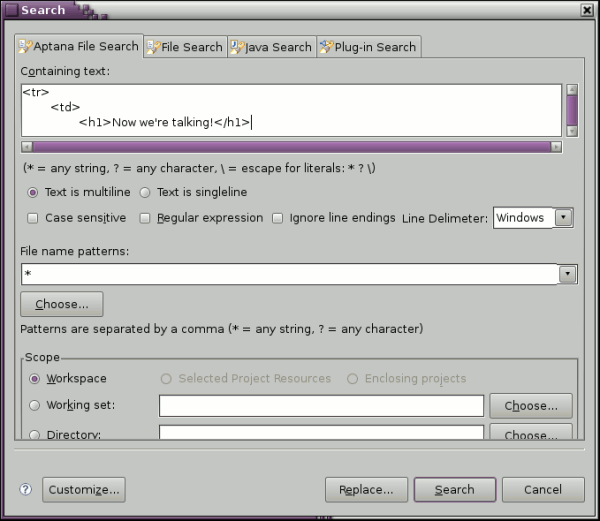The height and width of the screenshot is (521, 600).
Task: Click vertical scrollbar thumb of text area
Action: click(x=572, y=111)
